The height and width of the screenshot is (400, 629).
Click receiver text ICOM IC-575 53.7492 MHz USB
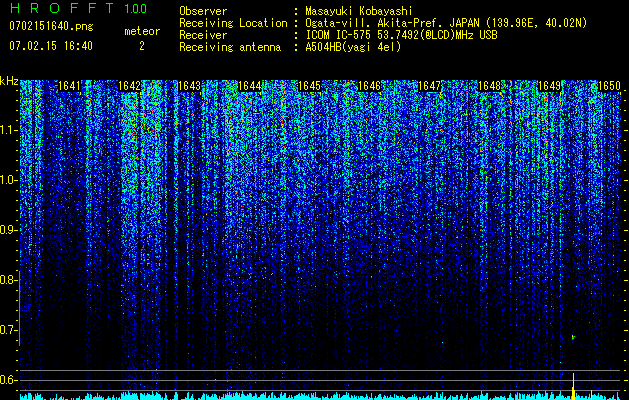[401, 35]
